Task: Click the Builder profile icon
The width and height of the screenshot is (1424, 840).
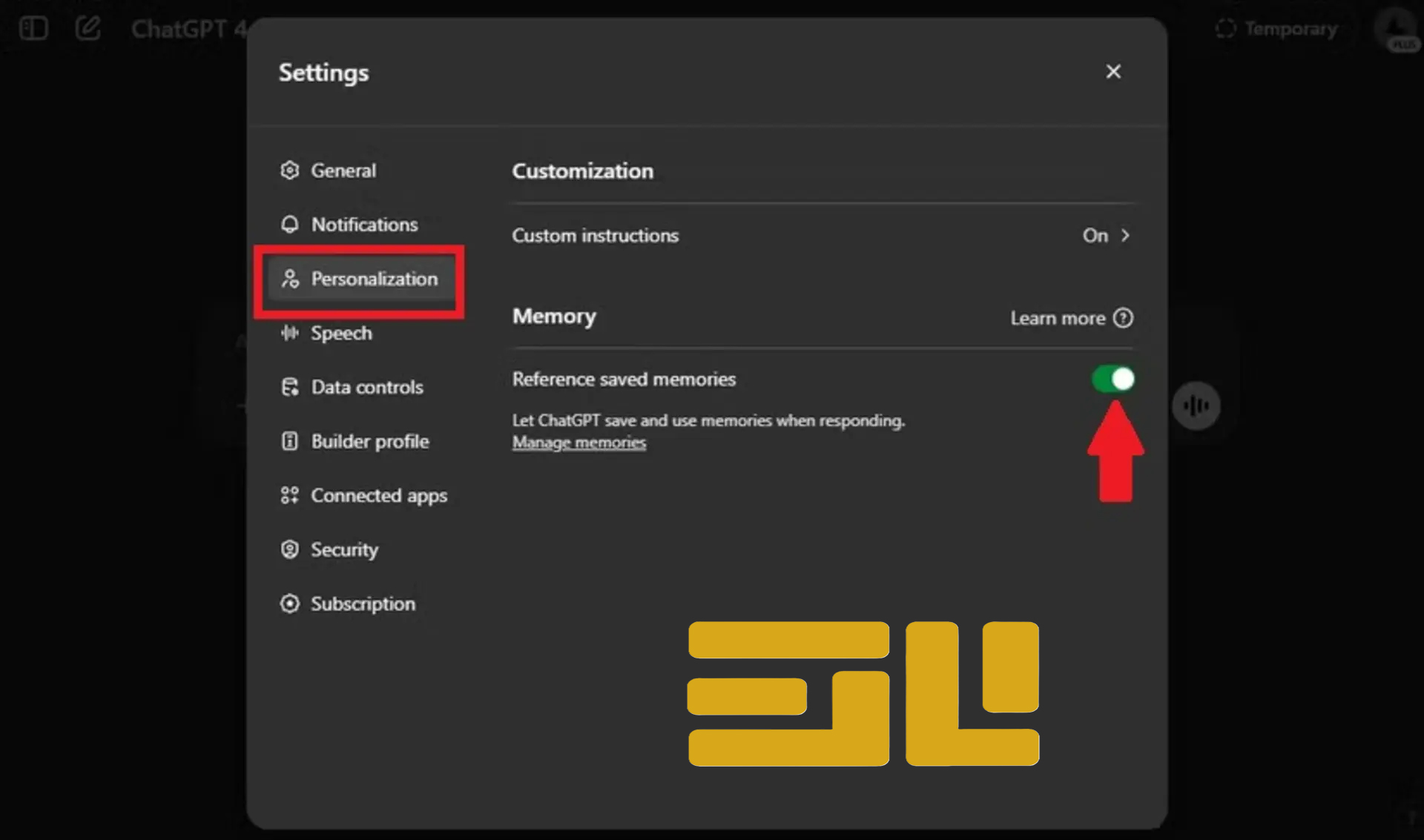Action: click(x=289, y=441)
